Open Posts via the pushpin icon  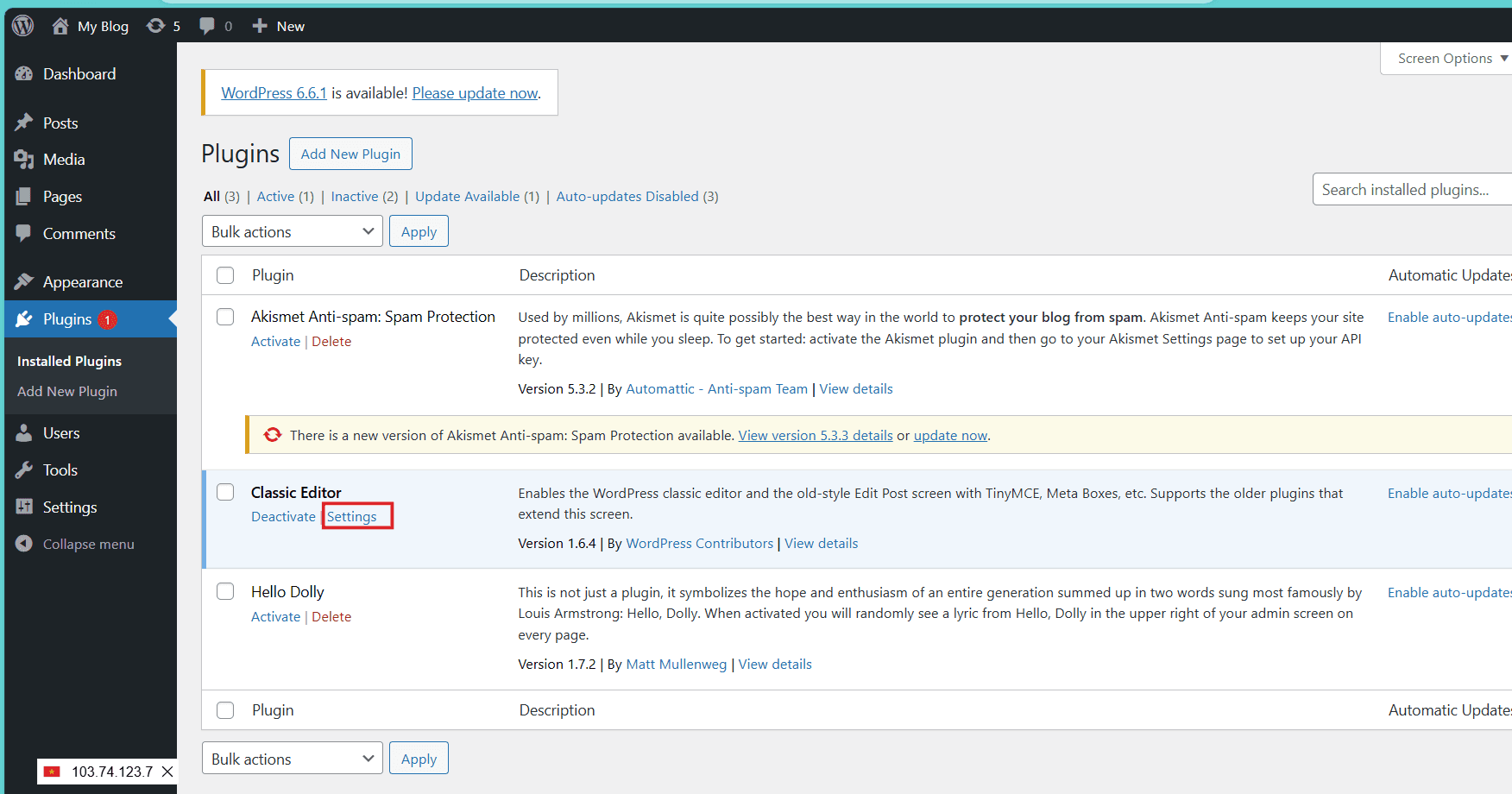tap(24, 123)
